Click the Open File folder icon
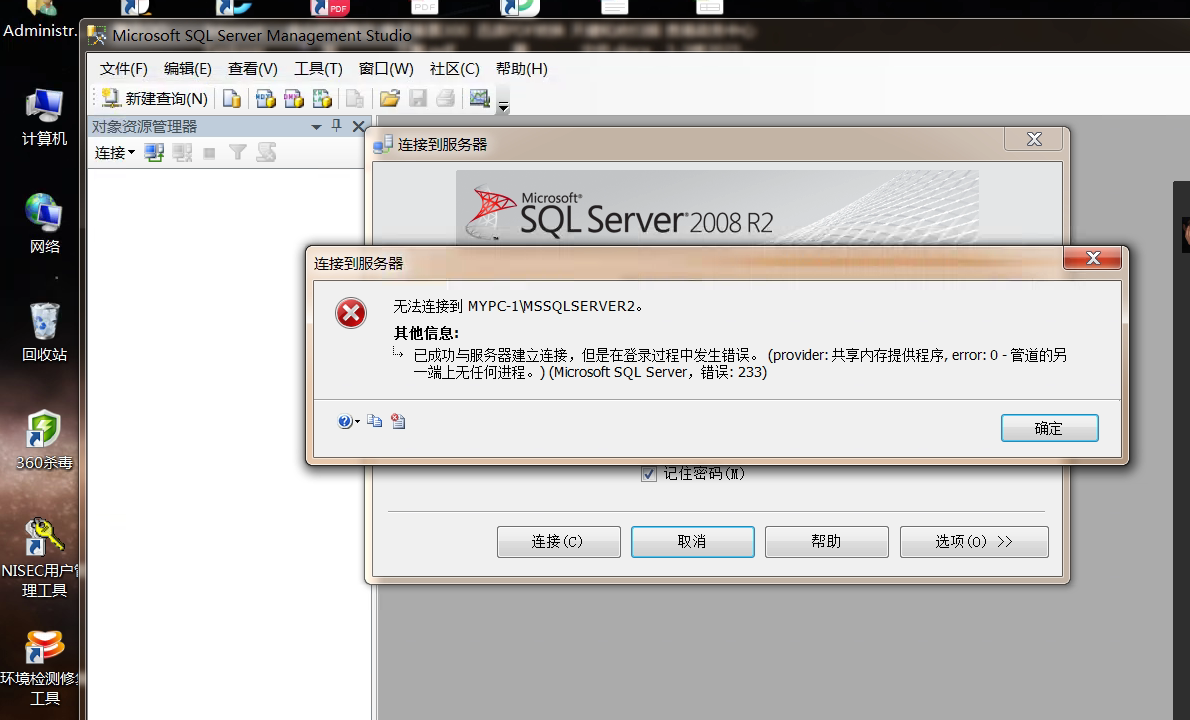The width and height of the screenshot is (1190, 720). click(x=389, y=99)
